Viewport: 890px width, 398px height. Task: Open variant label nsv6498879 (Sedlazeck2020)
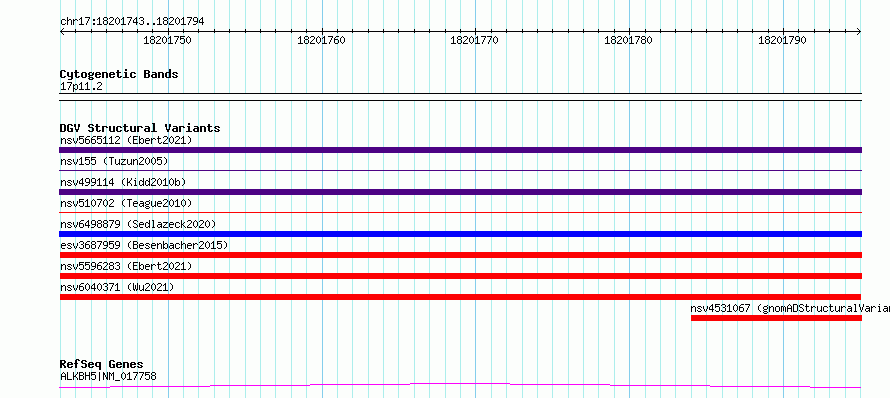point(138,224)
